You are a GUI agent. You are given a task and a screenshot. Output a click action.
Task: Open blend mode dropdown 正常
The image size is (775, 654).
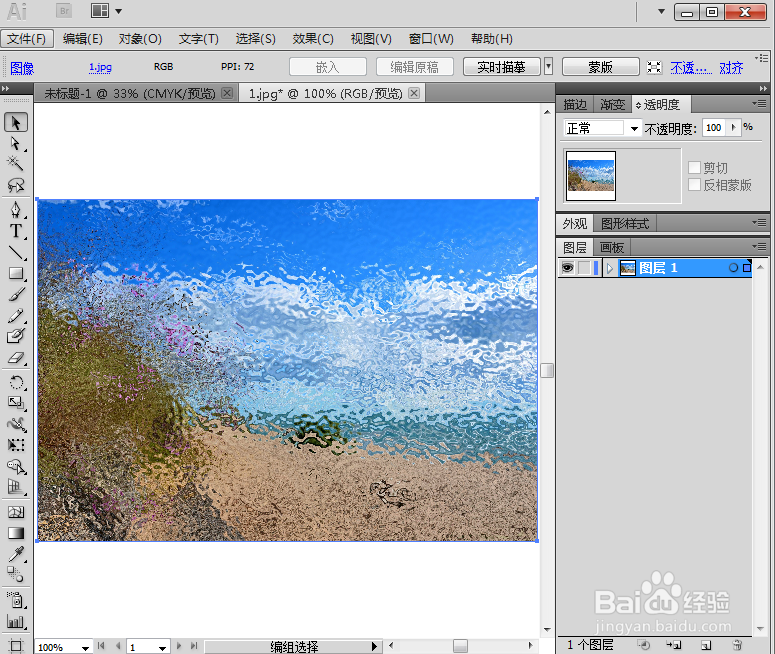click(x=634, y=129)
